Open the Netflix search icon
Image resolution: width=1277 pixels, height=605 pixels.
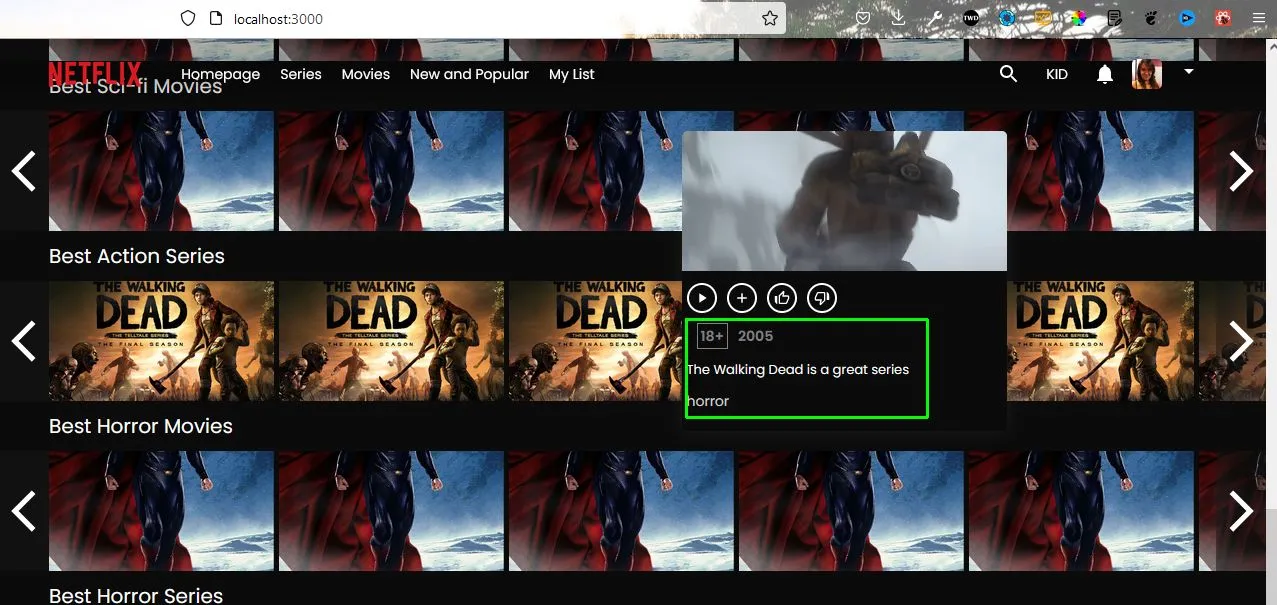click(1008, 74)
